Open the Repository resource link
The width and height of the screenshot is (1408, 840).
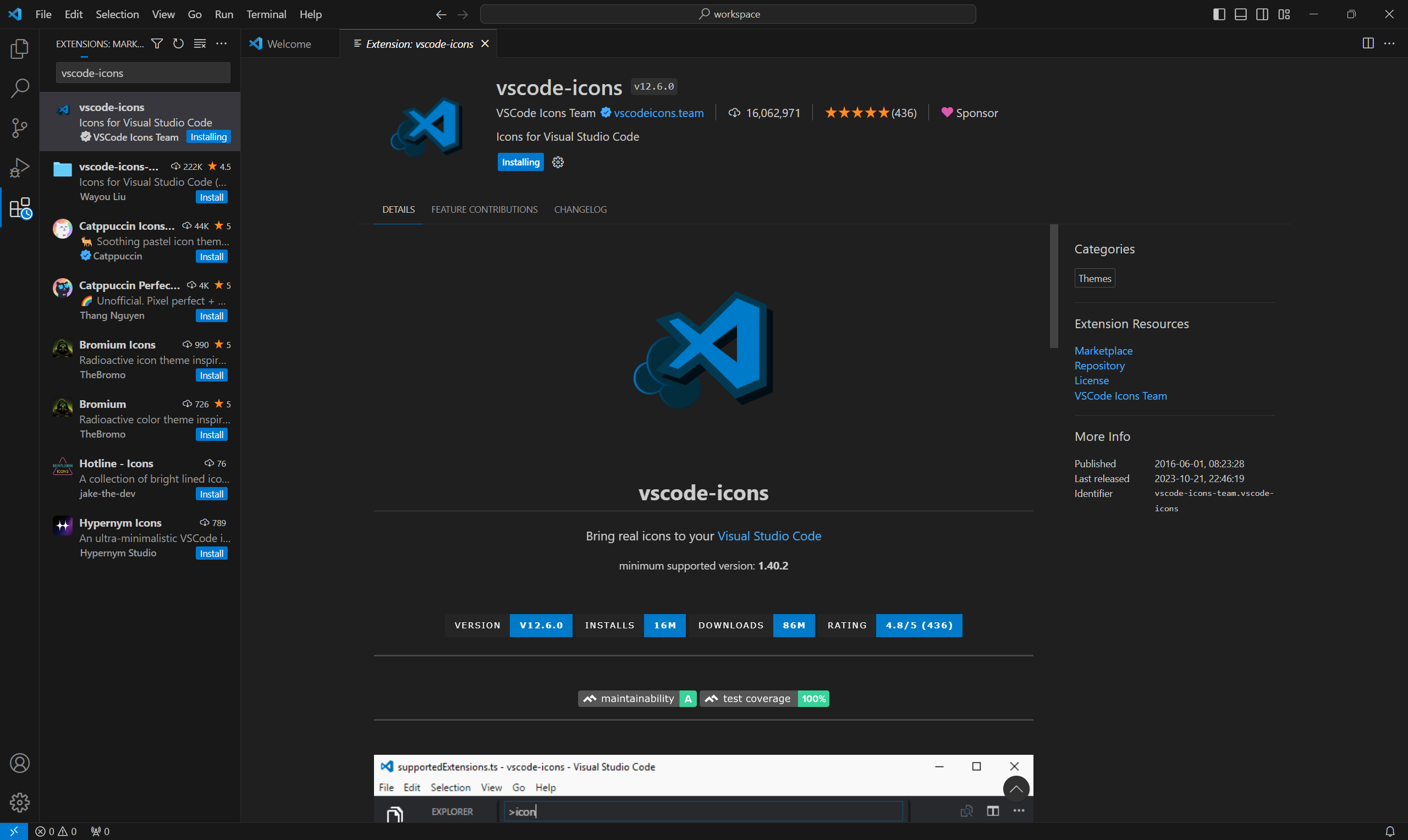tap(1099, 366)
